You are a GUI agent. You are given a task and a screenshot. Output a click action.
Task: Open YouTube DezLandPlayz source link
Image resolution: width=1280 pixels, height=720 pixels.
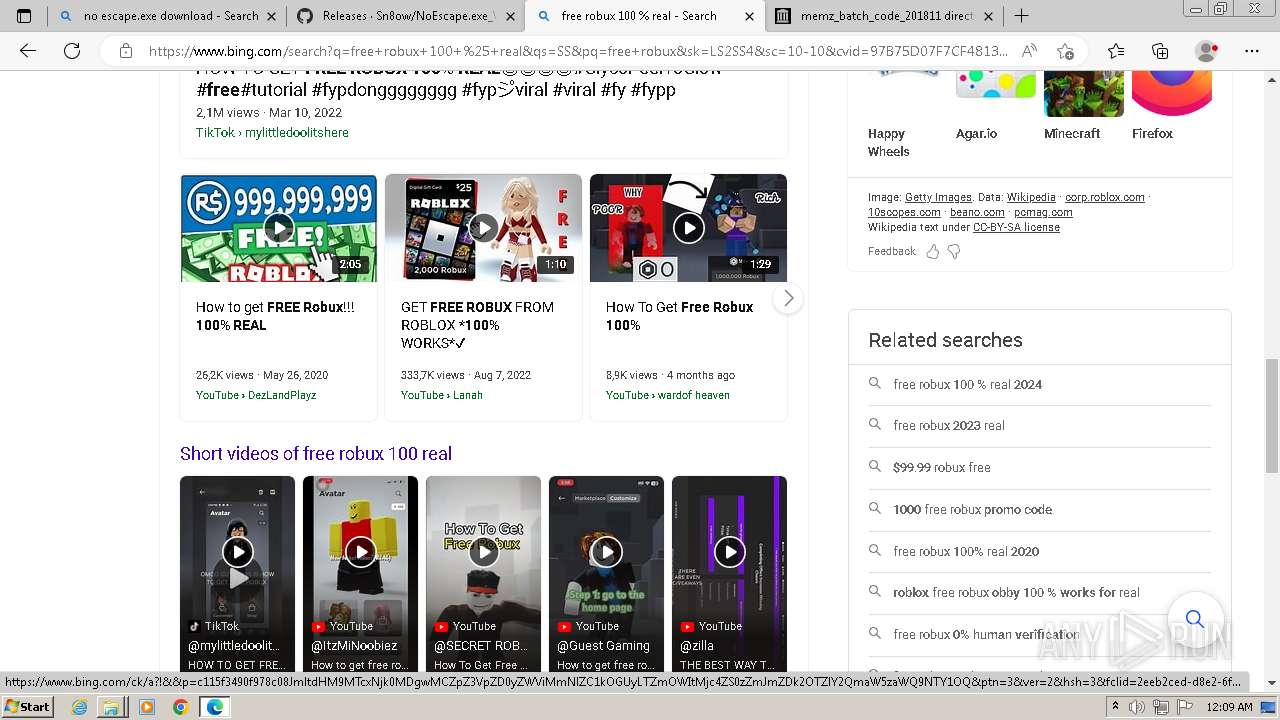coord(256,395)
